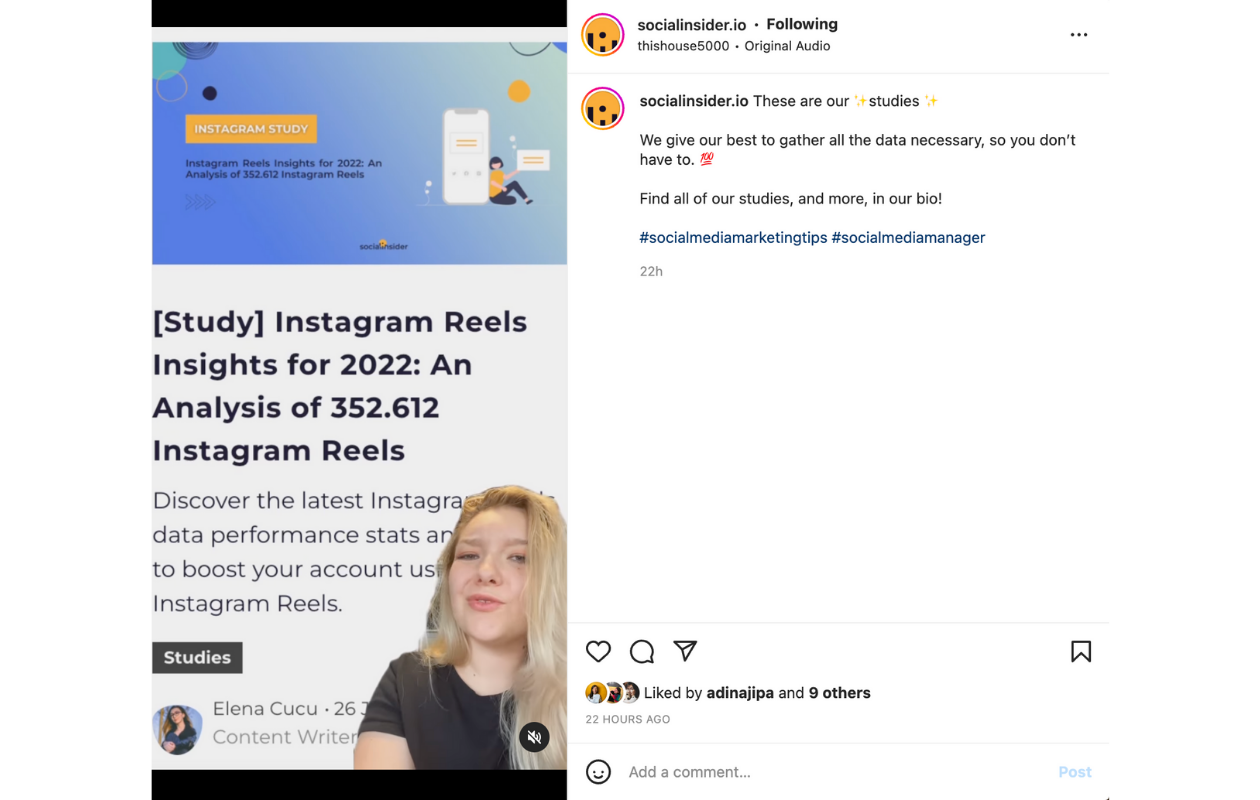Click the Post comment button
This screenshot has height=800, width=1260.
[1075, 772]
